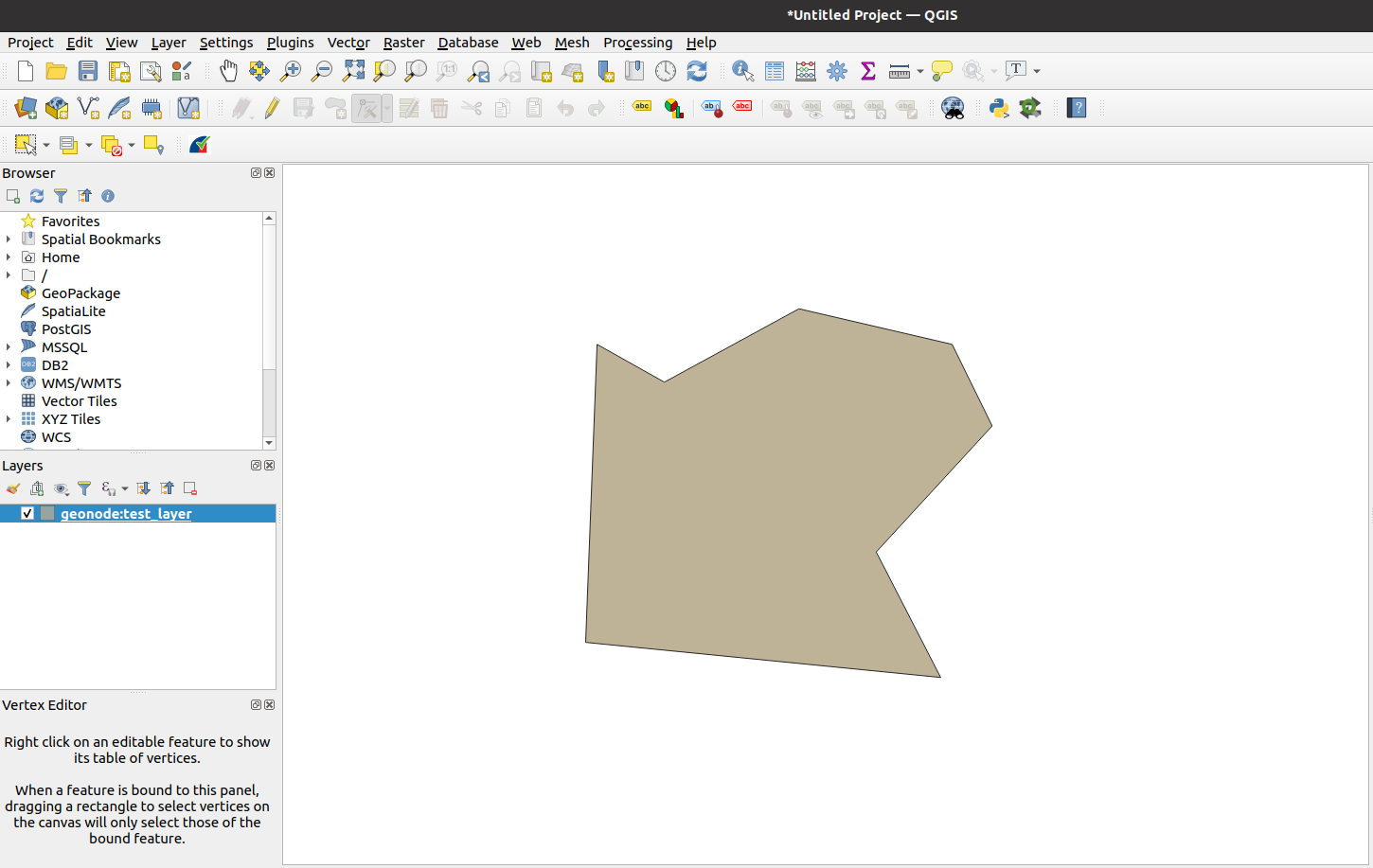
Task: Open the New Print Layout tool
Action: point(119,71)
